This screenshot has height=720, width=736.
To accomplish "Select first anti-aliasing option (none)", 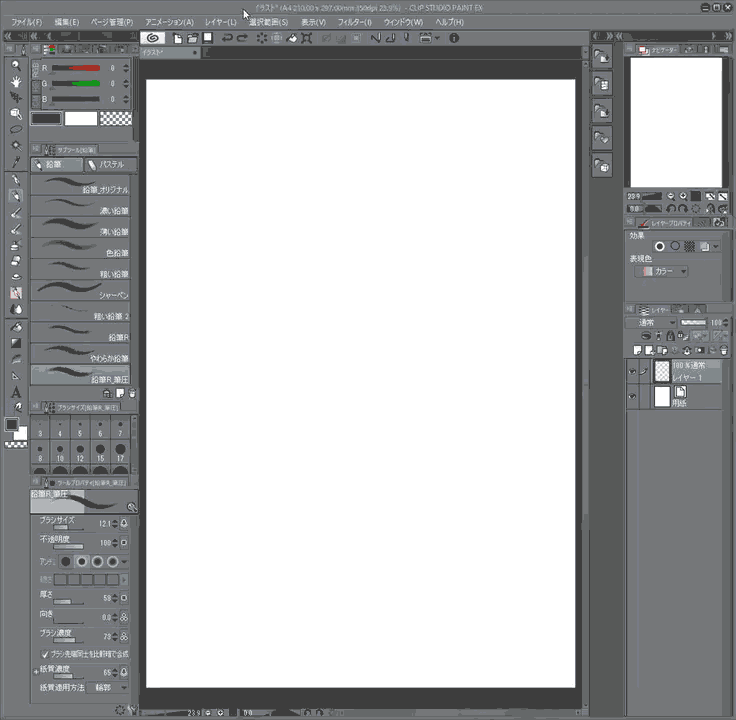I will 66,561.
